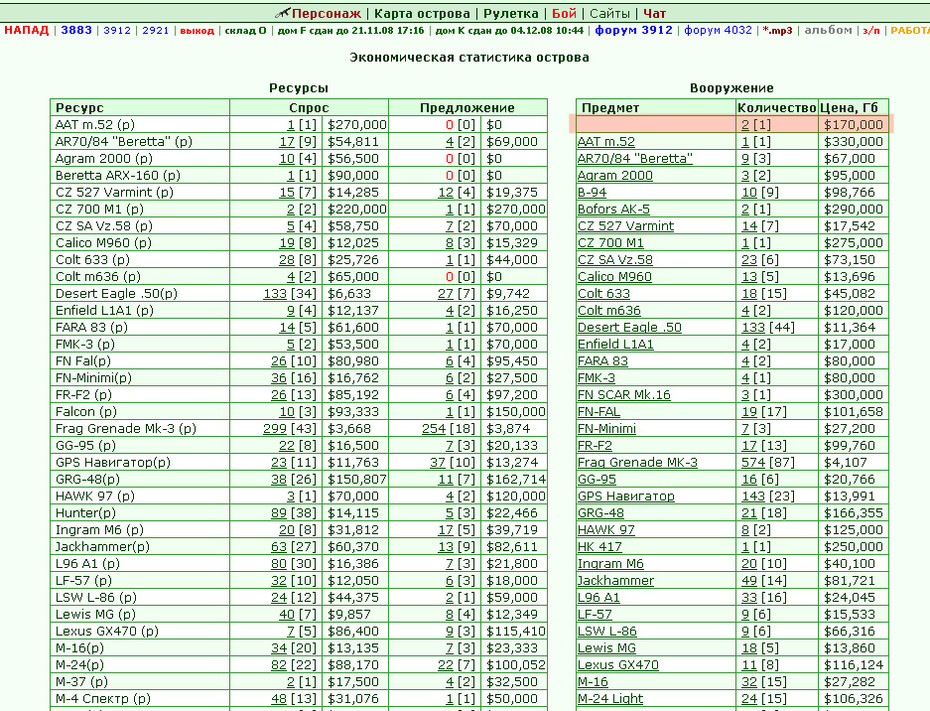The height and width of the screenshot is (711, 930).
Task: Open the форум 3912 link
Action: tap(633, 30)
